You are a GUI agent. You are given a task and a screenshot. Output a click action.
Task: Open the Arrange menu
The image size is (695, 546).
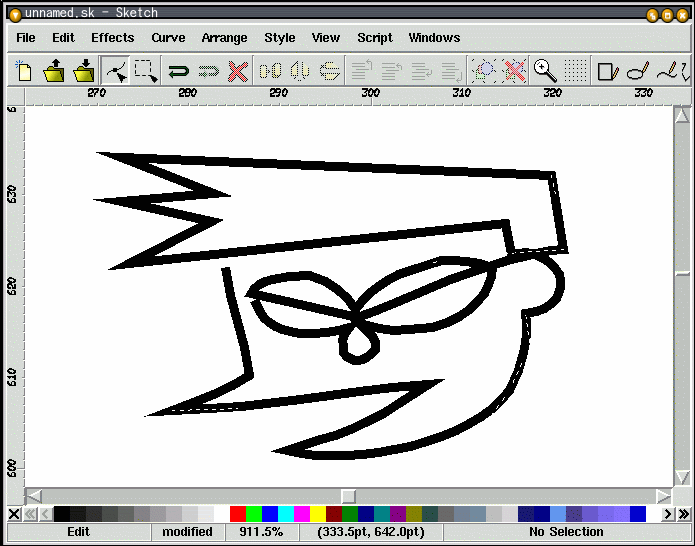pos(224,38)
